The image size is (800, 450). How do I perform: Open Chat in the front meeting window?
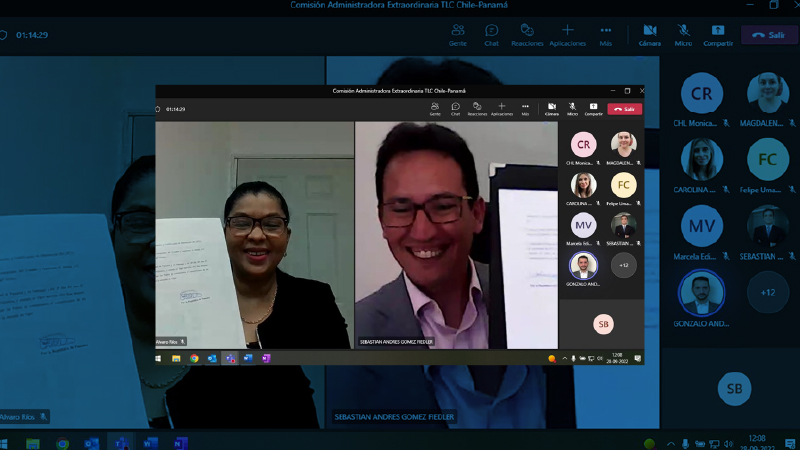456,109
